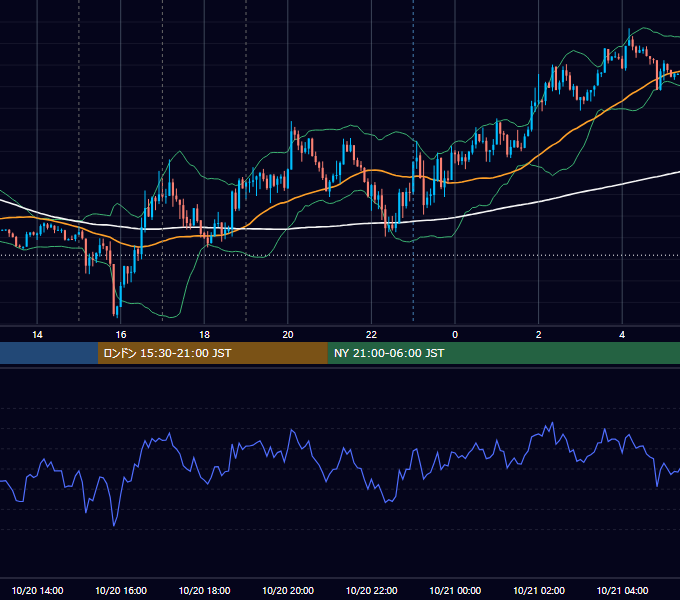
Task: Click the 10/20 22:00 date label
Action: [x=371, y=590]
